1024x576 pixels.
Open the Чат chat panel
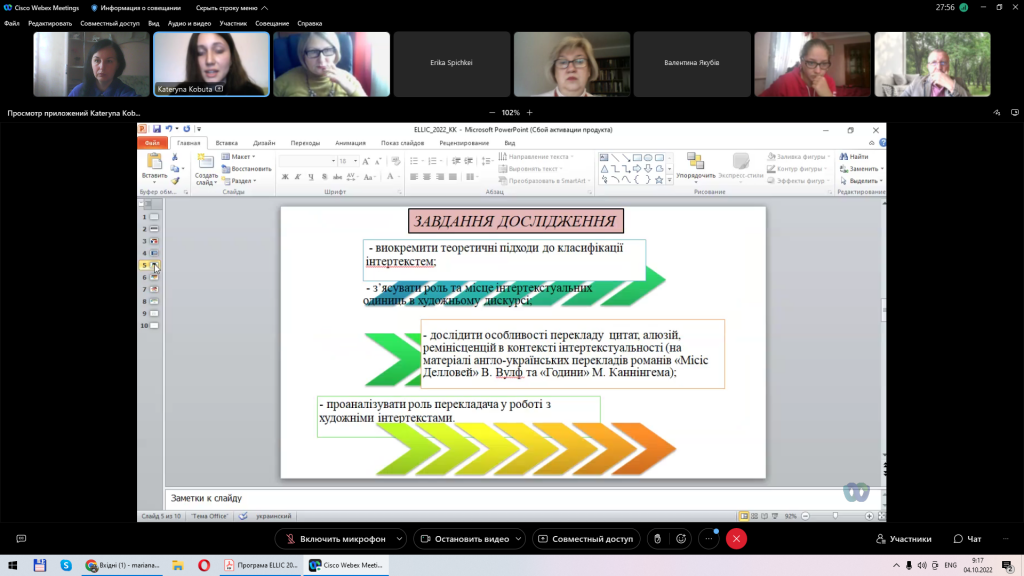pos(968,539)
